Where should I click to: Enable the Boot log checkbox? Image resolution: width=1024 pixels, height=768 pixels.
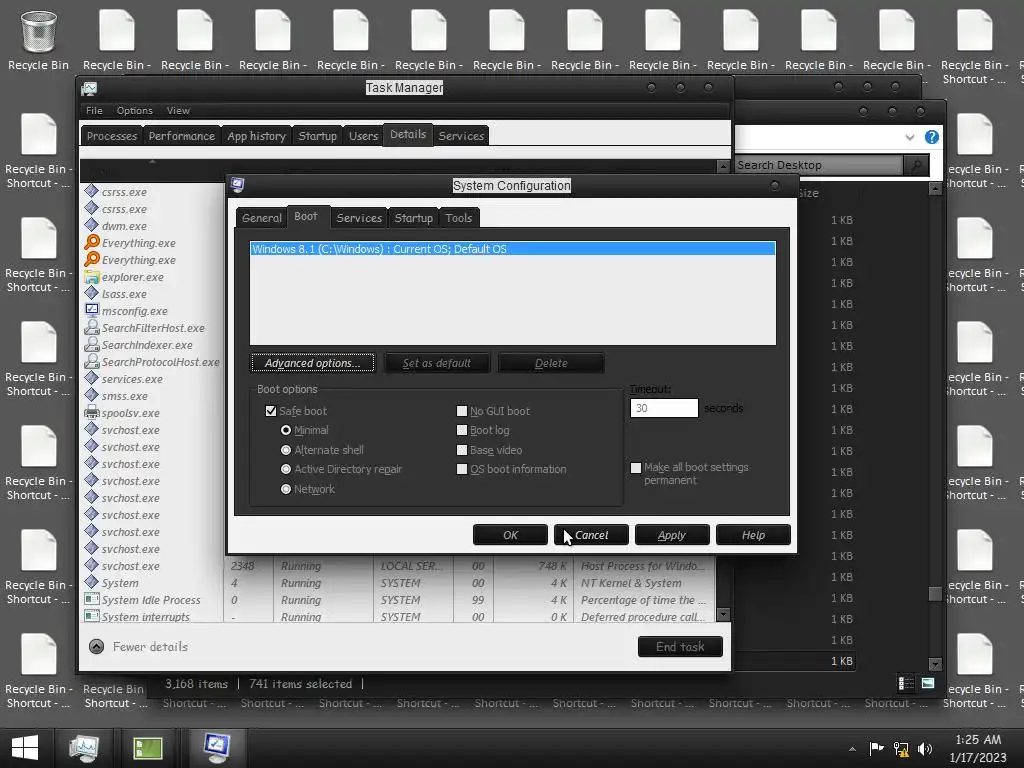(x=462, y=430)
